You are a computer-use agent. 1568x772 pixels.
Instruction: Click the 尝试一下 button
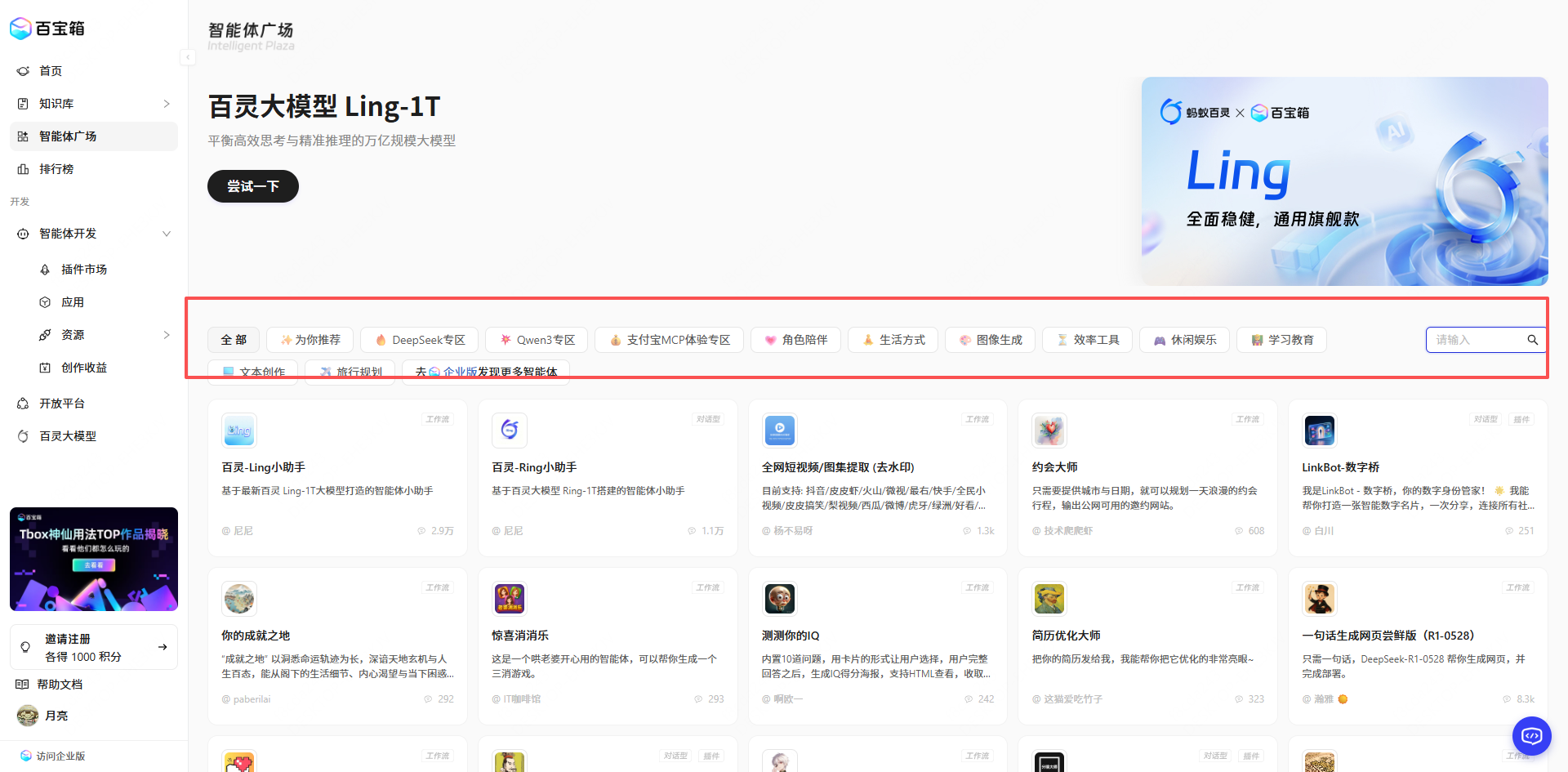(252, 186)
